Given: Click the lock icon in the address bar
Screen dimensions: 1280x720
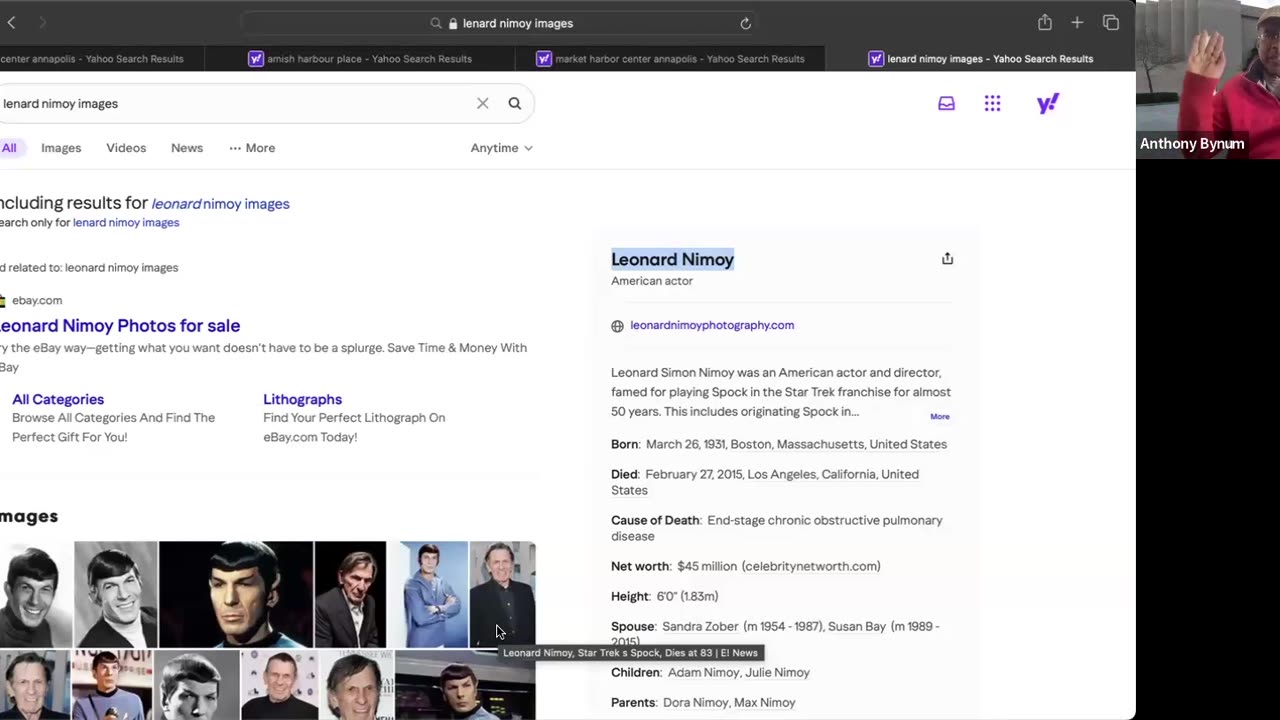Looking at the screenshot, I should pyautogui.click(x=453, y=23).
